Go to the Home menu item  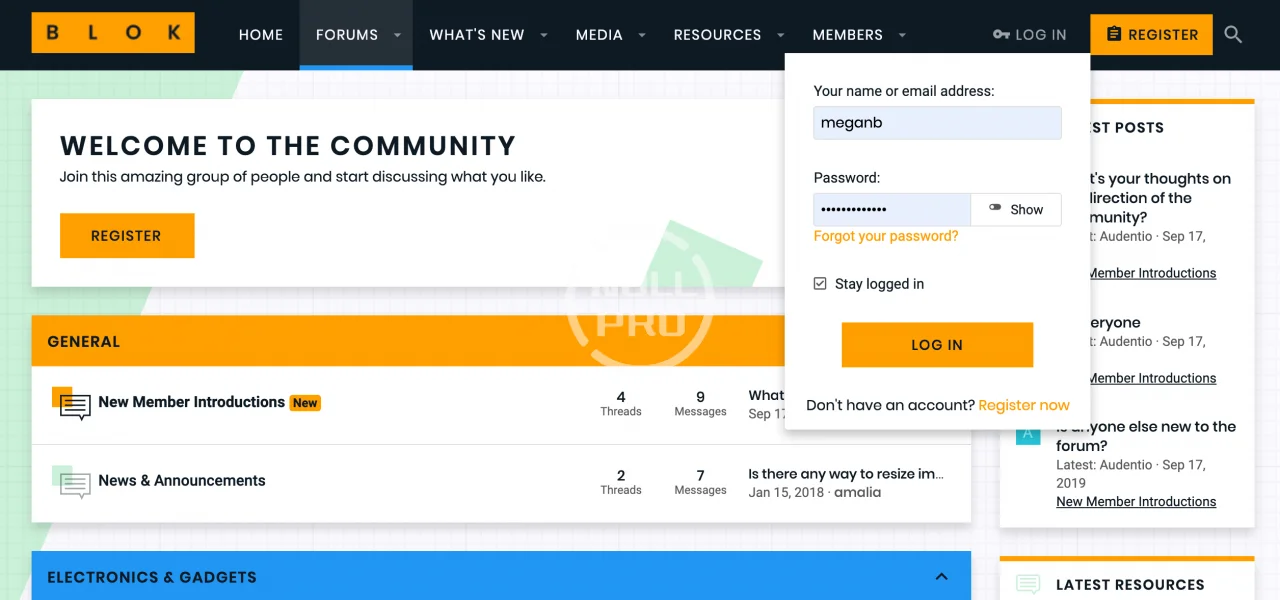point(261,35)
